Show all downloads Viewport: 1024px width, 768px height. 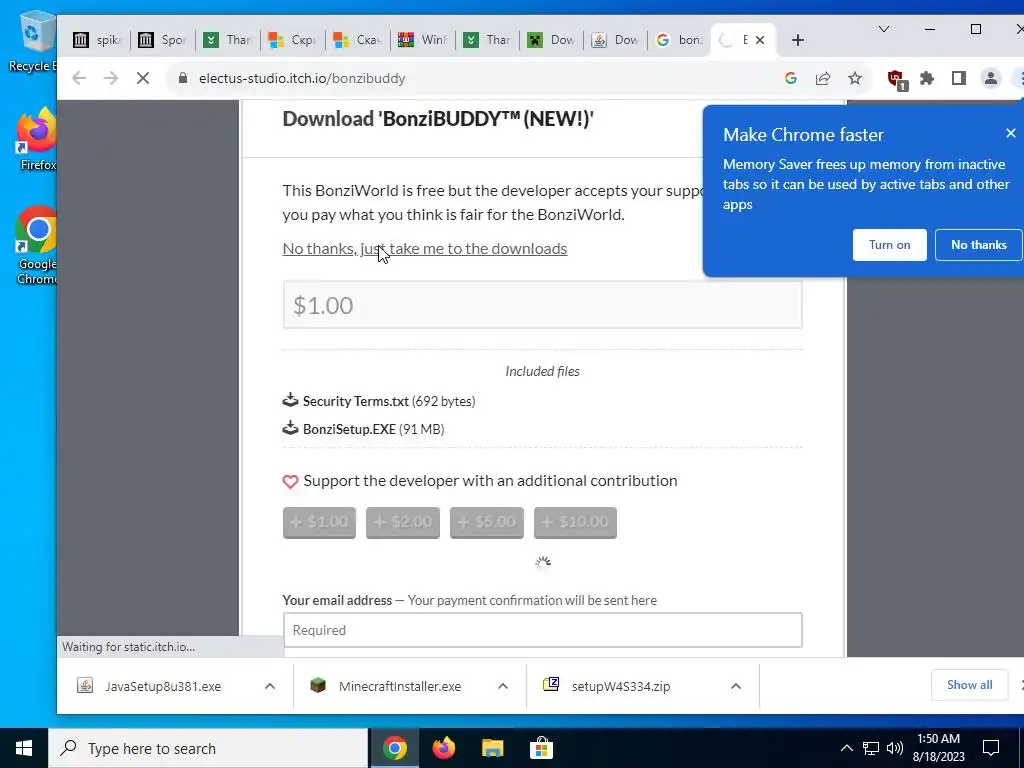pos(969,685)
